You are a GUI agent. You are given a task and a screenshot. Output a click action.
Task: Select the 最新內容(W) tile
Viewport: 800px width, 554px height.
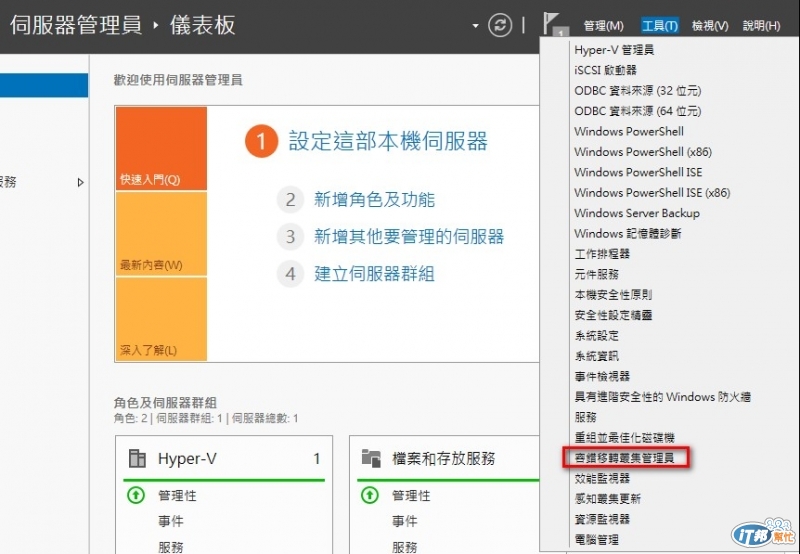(x=161, y=234)
